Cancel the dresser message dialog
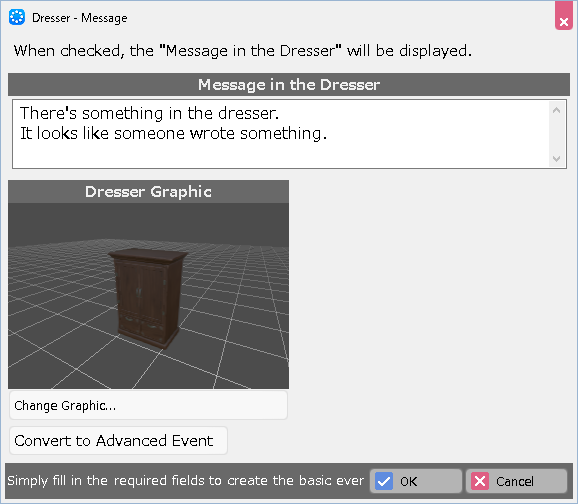 (516, 481)
